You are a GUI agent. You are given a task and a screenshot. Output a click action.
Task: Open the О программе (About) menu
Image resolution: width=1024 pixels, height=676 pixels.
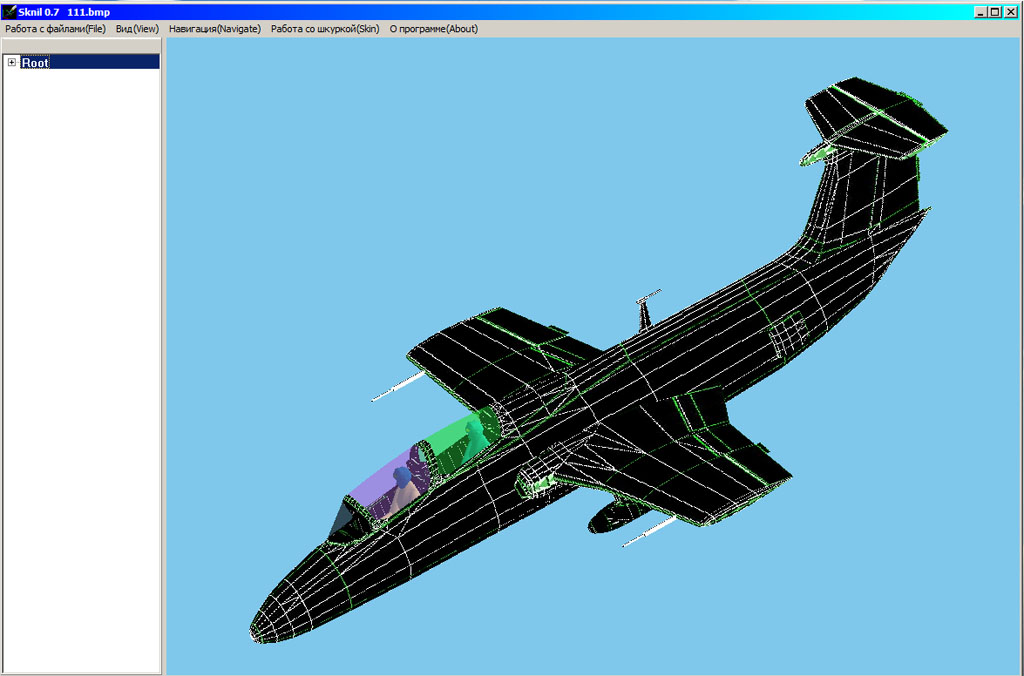434,29
